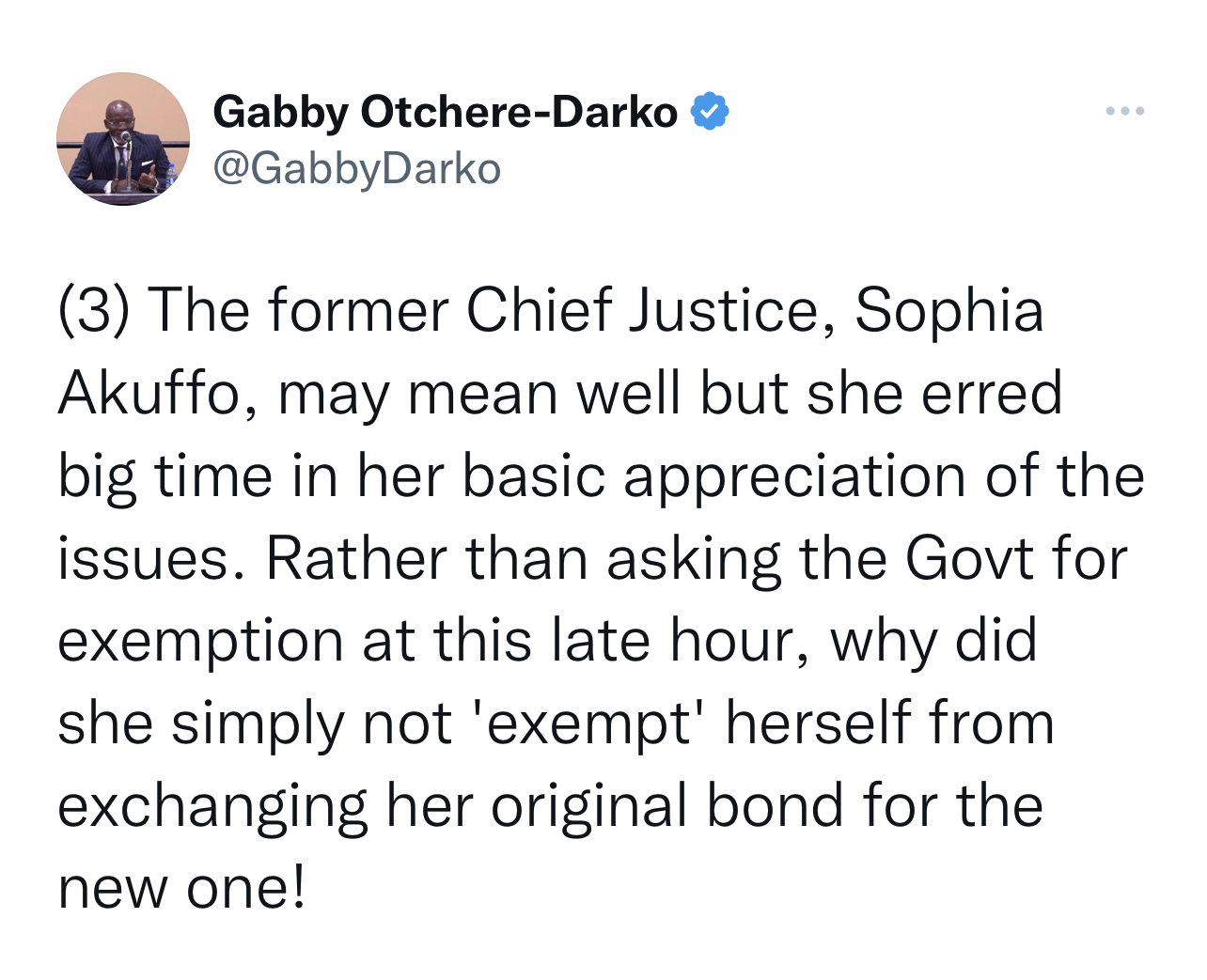This screenshot has height=980, width=1207.
Task: Click the word "Govt" in the tweet
Action: tap(968, 559)
